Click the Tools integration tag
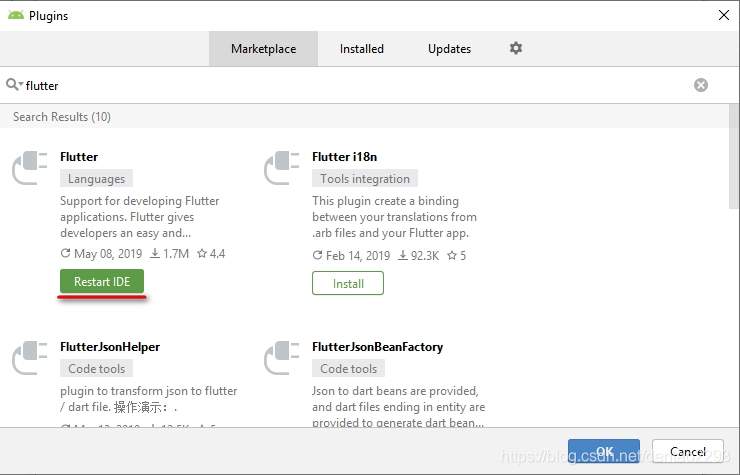740x475 pixels. pos(365,178)
